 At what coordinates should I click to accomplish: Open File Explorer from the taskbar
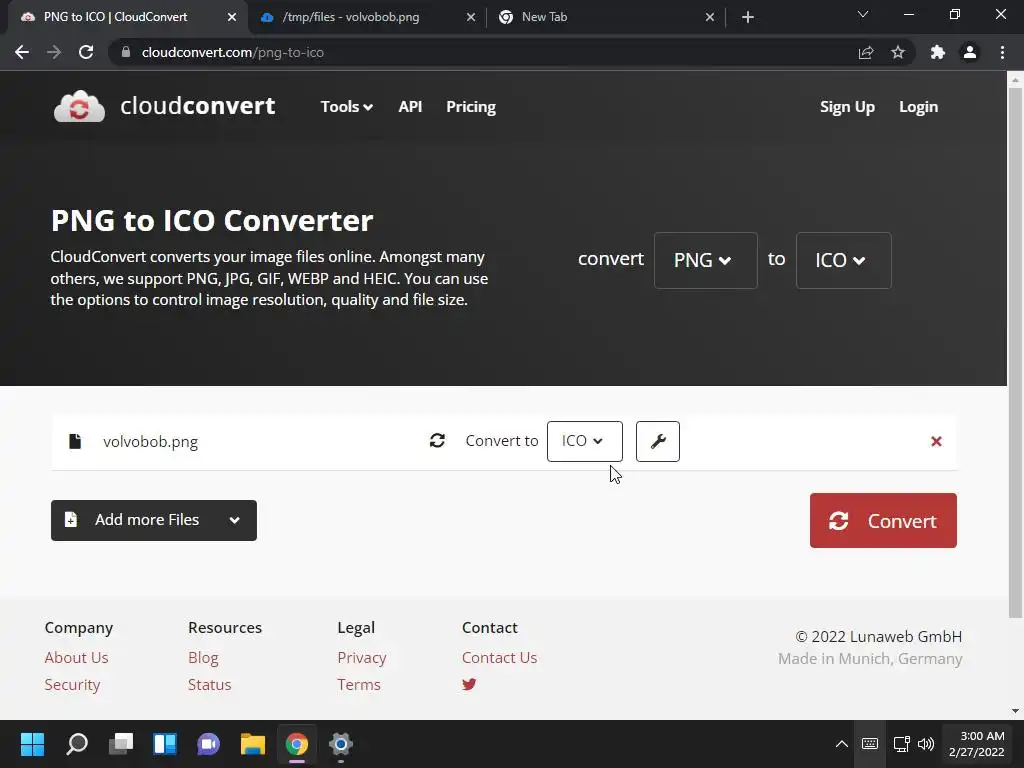(253, 744)
